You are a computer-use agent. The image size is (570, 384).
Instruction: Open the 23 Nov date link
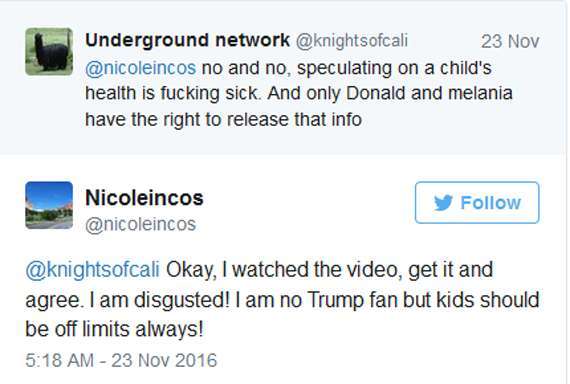(x=510, y=41)
